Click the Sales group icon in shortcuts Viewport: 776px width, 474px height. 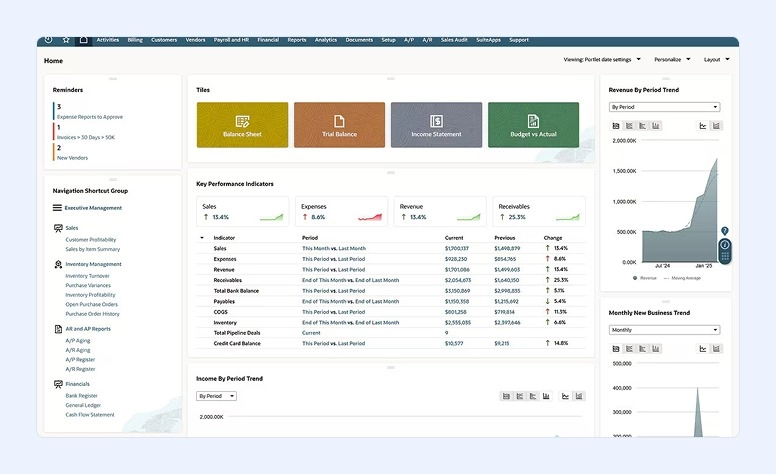(58, 228)
